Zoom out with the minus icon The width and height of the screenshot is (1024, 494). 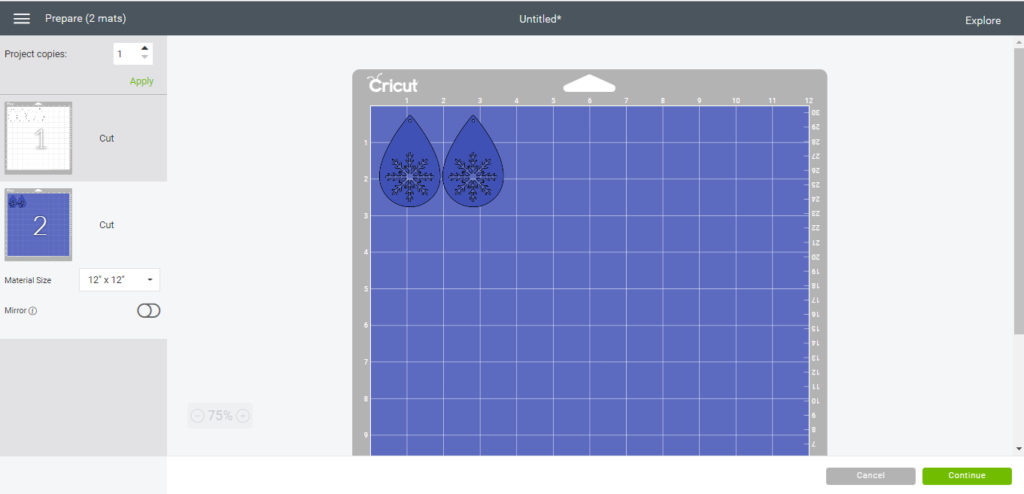pyautogui.click(x=197, y=415)
